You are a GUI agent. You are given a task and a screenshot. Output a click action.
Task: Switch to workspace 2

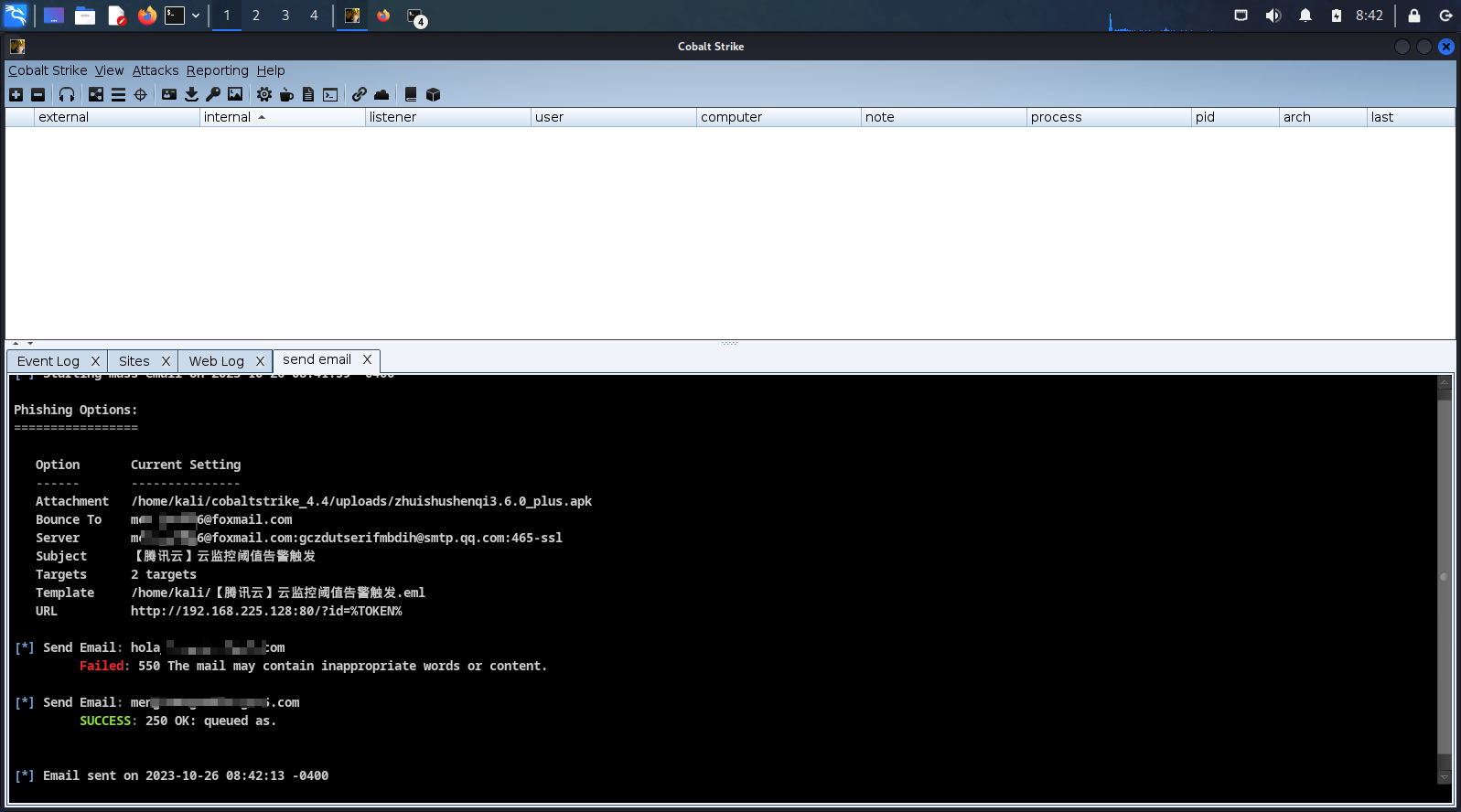pyautogui.click(x=256, y=16)
